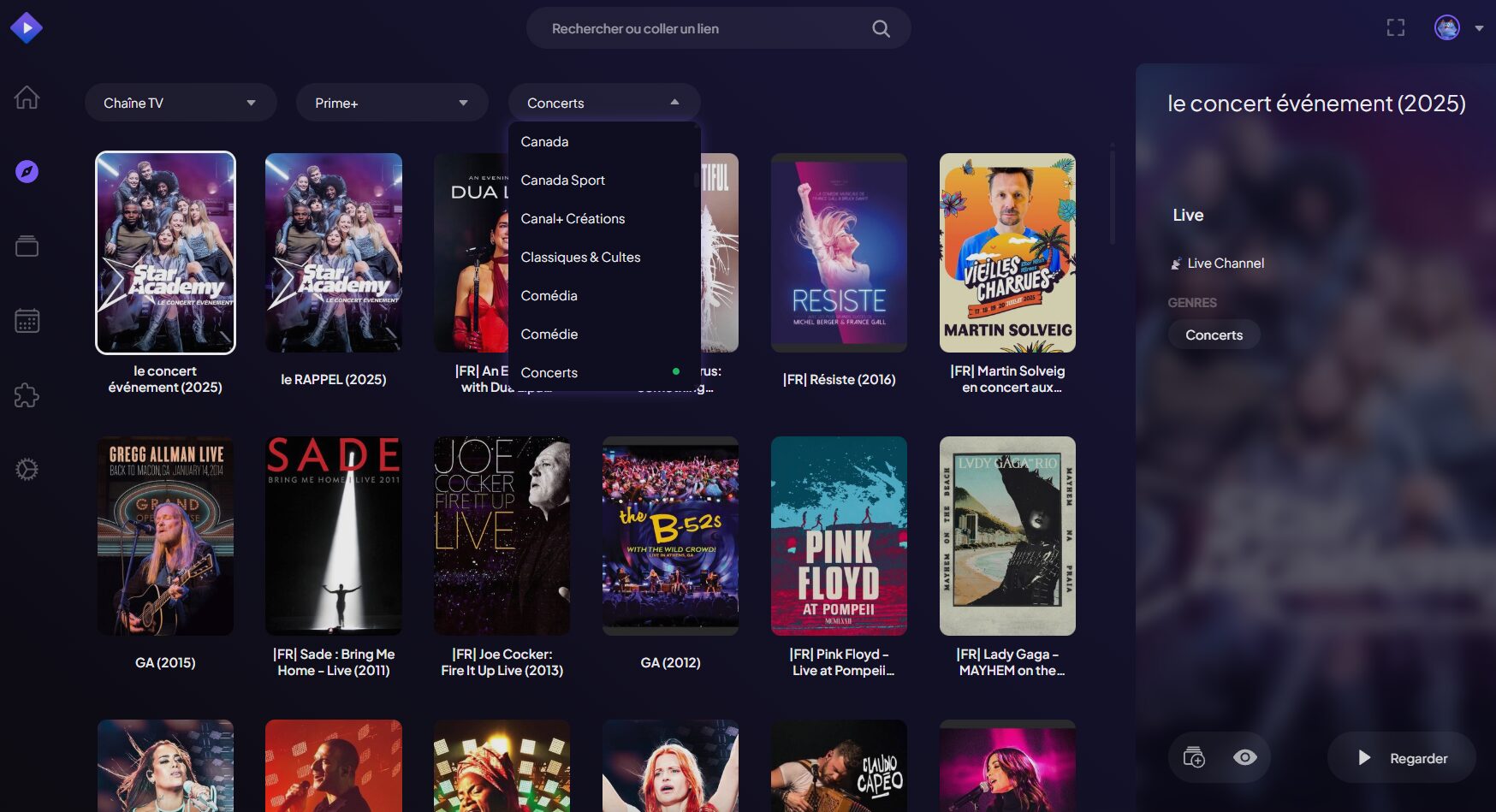The height and width of the screenshot is (812, 1496).
Task: Open the Claudio Capéo concert poster
Action: [839, 766]
